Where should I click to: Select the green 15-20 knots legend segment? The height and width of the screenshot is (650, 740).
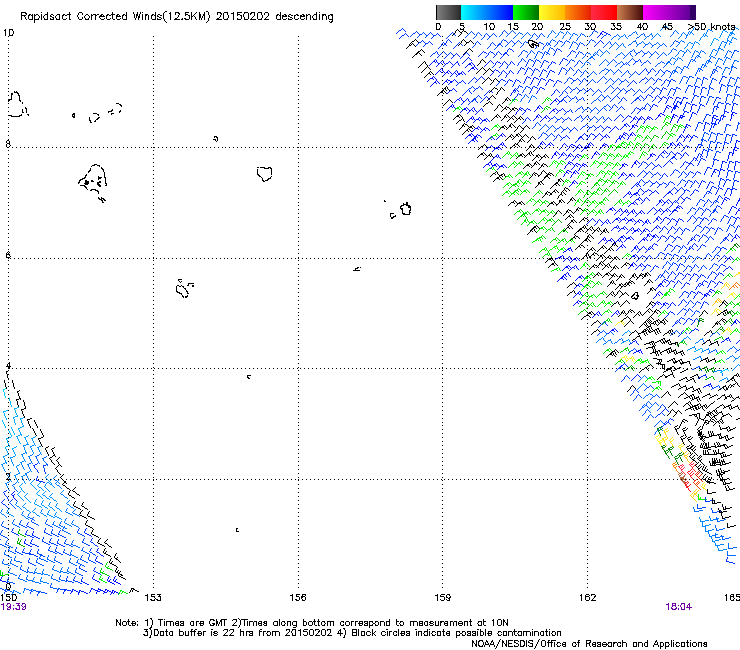pyautogui.click(x=526, y=12)
